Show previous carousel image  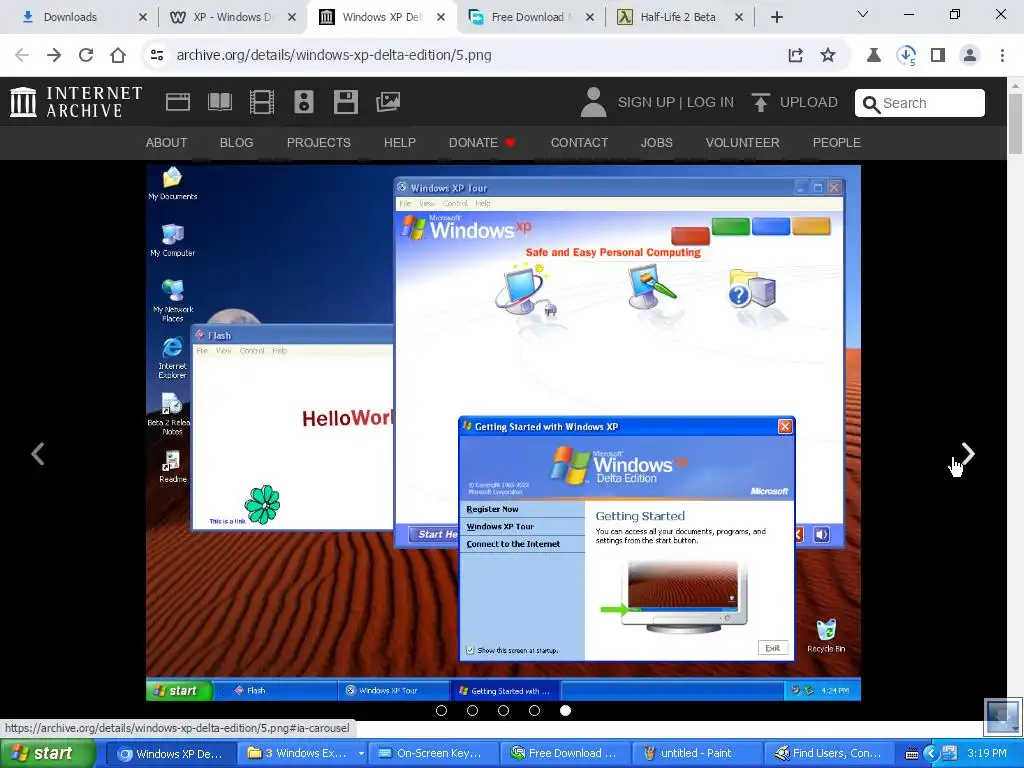38,454
